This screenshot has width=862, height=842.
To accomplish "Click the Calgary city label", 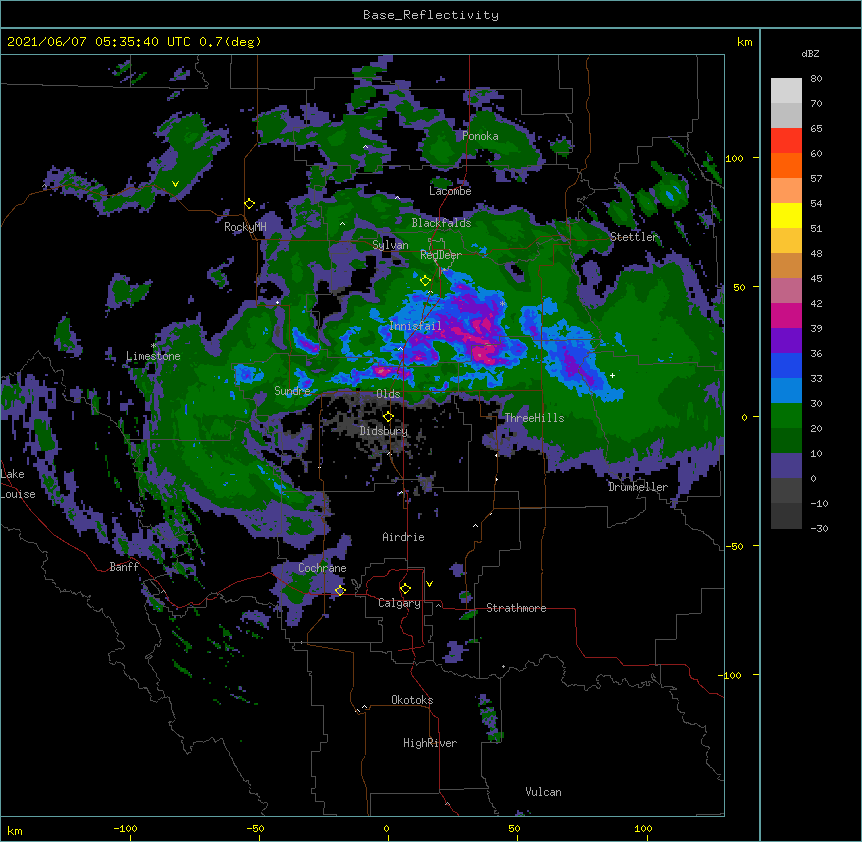I will (x=399, y=603).
